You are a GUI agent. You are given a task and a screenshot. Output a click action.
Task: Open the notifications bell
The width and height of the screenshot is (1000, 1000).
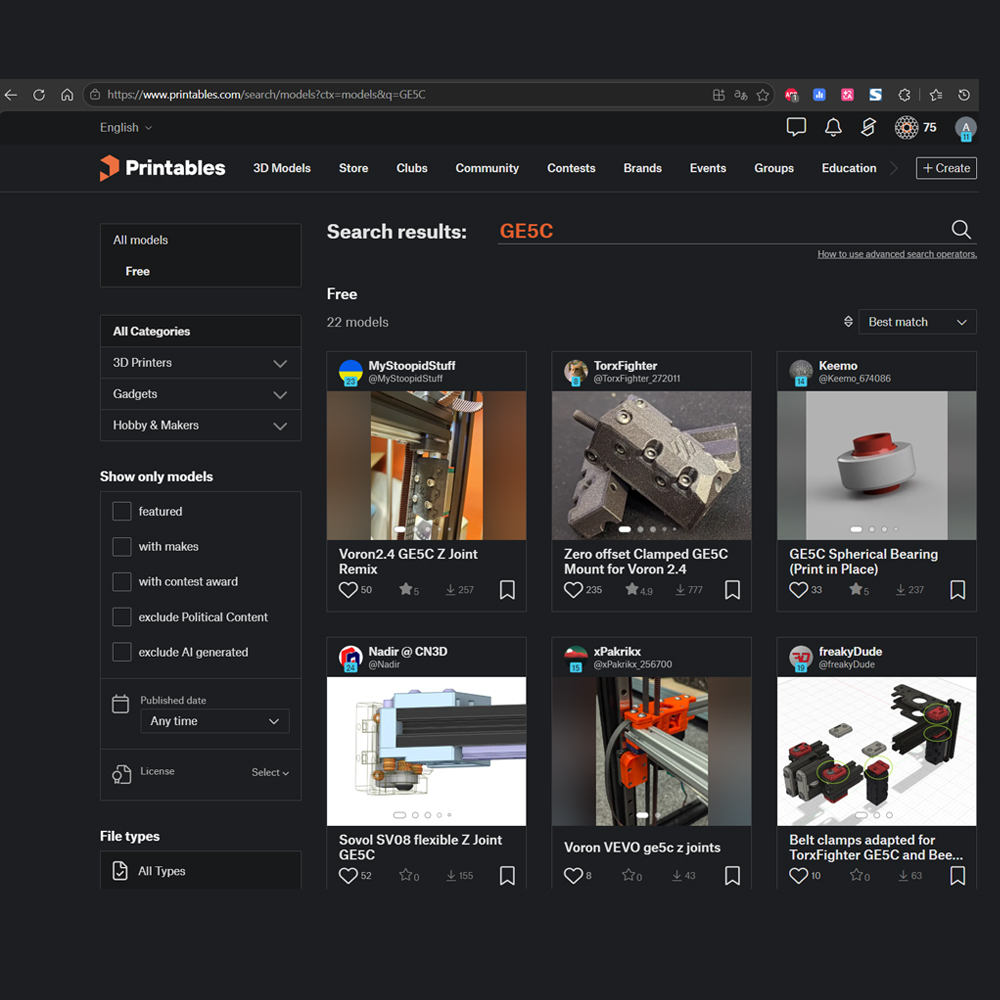click(833, 128)
